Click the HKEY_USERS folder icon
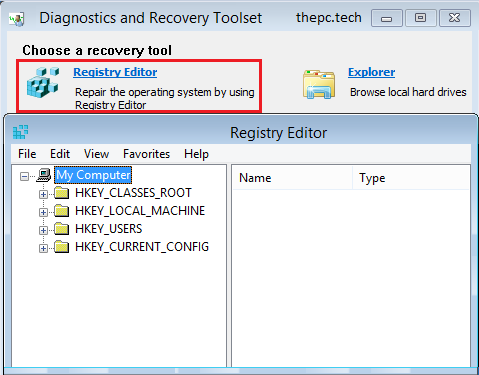Viewport: 479px width, 375px height. (x=62, y=229)
